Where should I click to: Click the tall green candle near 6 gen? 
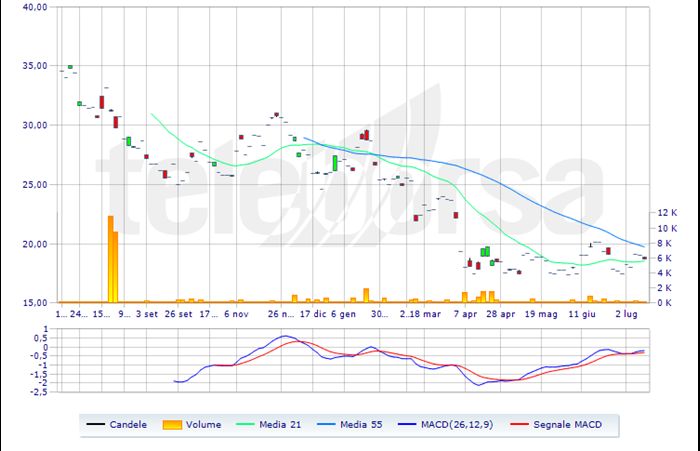(335, 163)
